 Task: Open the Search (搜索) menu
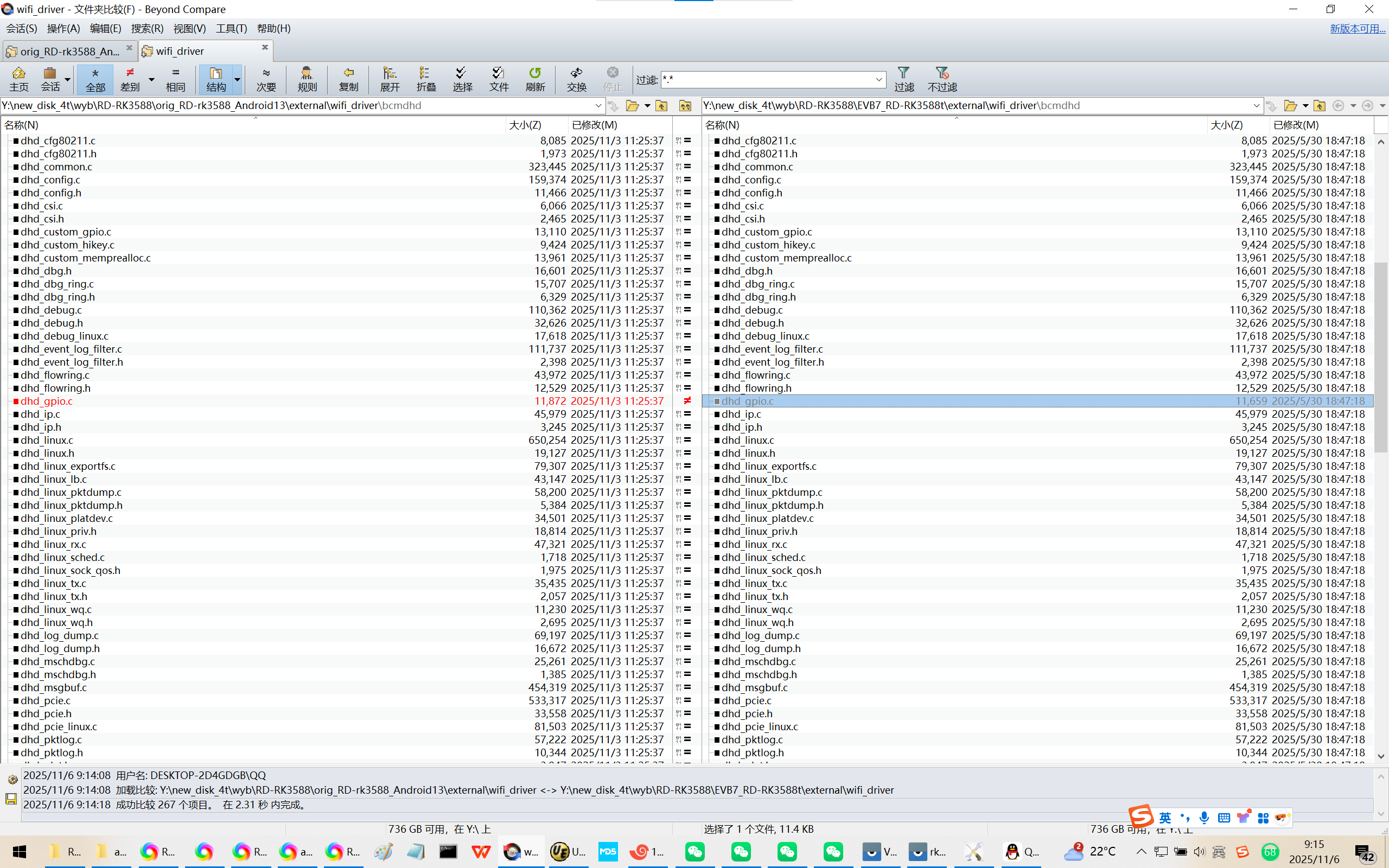(147, 28)
